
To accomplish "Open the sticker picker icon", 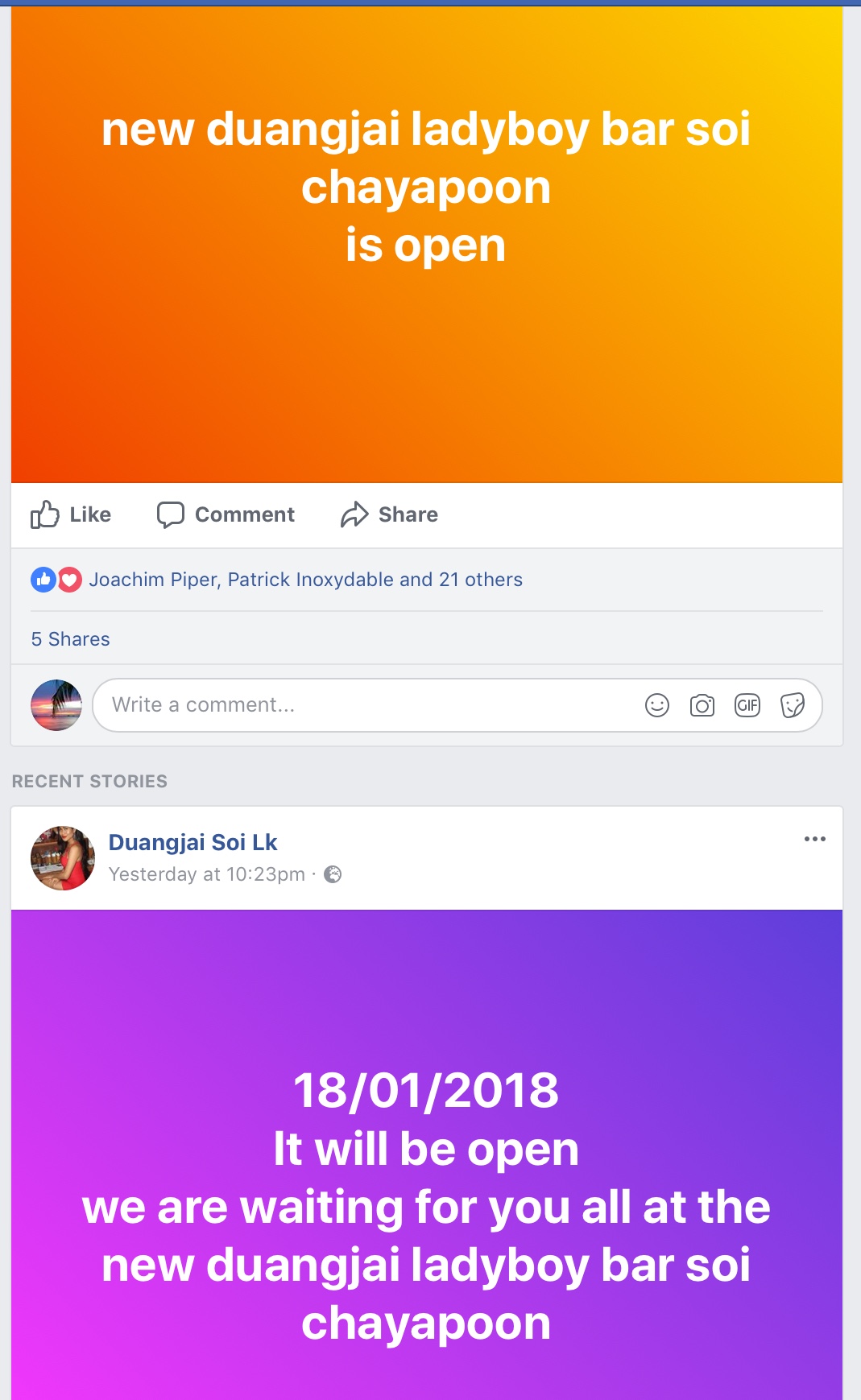I will click(793, 705).
